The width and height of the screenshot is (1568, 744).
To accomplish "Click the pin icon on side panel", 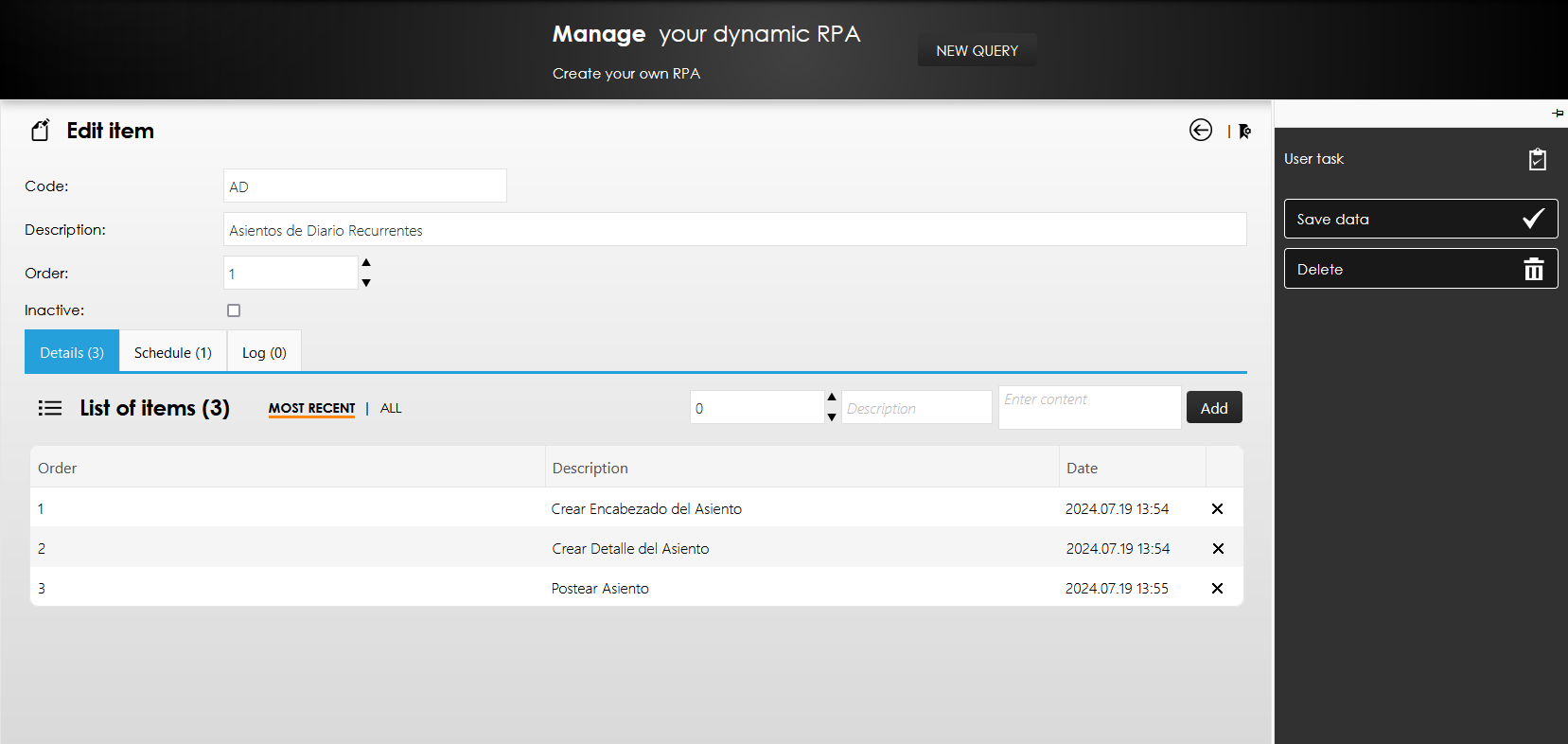I will coord(1558,114).
